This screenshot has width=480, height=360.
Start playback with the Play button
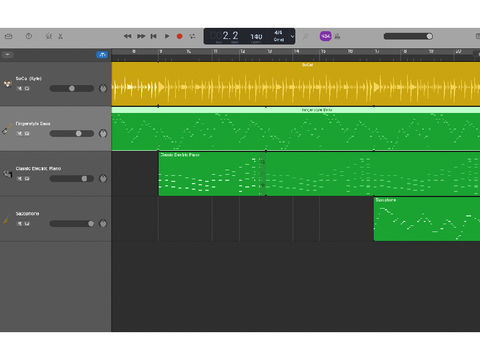tap(167, 36)
